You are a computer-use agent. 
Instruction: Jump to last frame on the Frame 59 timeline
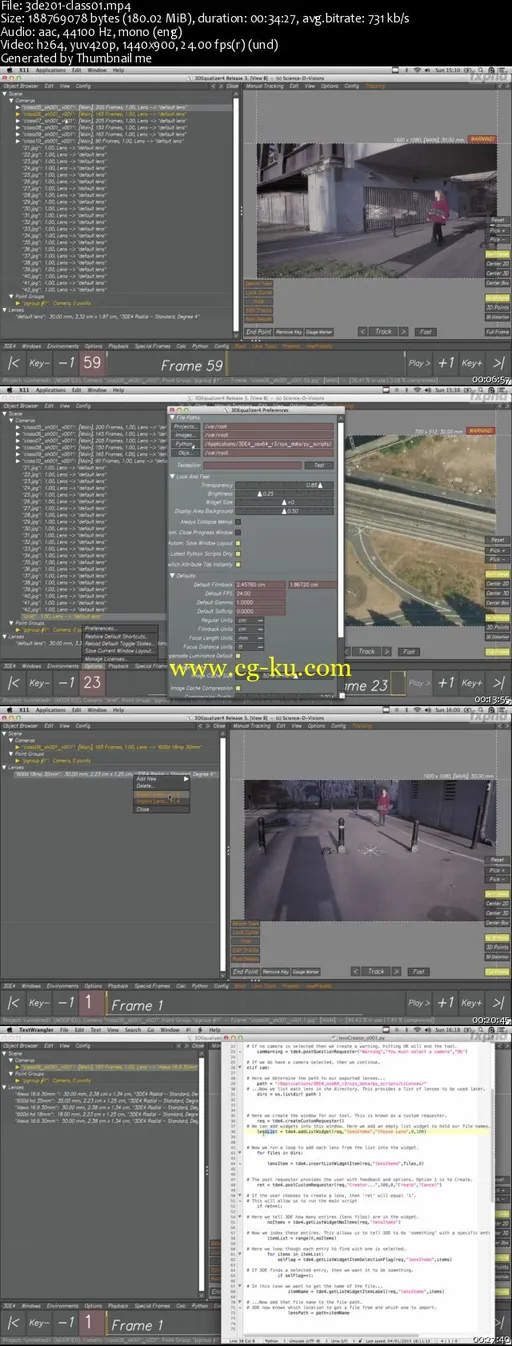point(498,364)
